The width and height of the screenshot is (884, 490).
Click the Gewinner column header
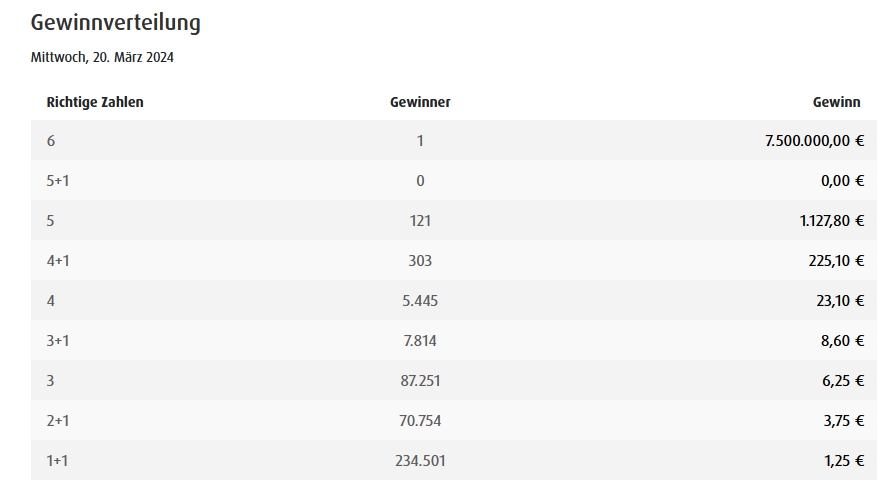tap(420, 102)
